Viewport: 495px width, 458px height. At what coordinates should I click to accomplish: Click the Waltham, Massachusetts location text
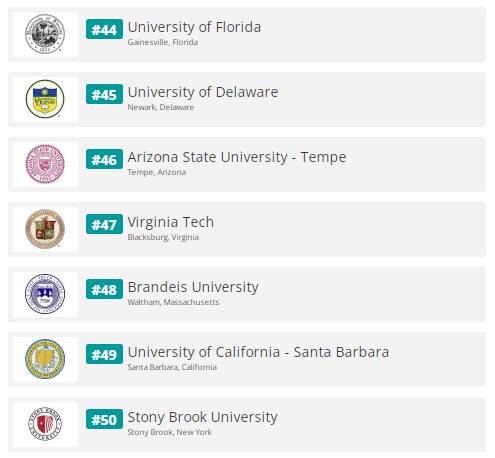tap(173, 302)
